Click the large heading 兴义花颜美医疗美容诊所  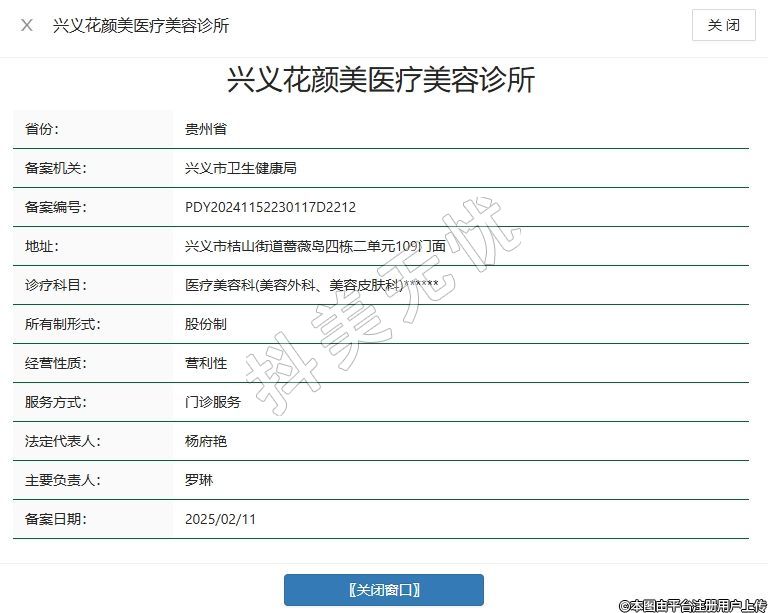tap(383, 80)
